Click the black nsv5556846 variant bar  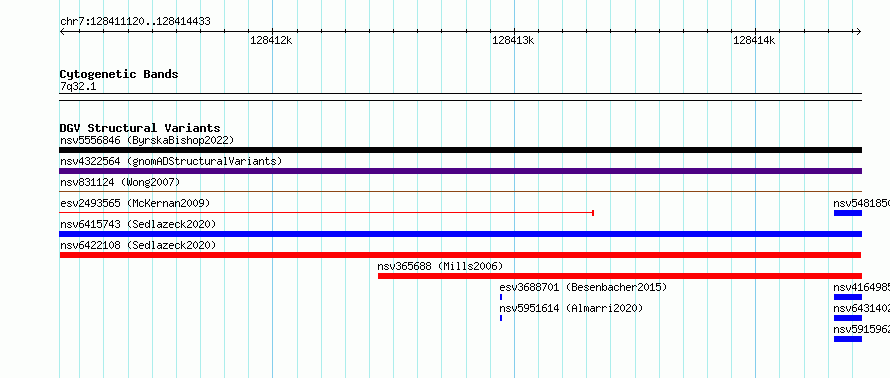[x=460, y=150]
